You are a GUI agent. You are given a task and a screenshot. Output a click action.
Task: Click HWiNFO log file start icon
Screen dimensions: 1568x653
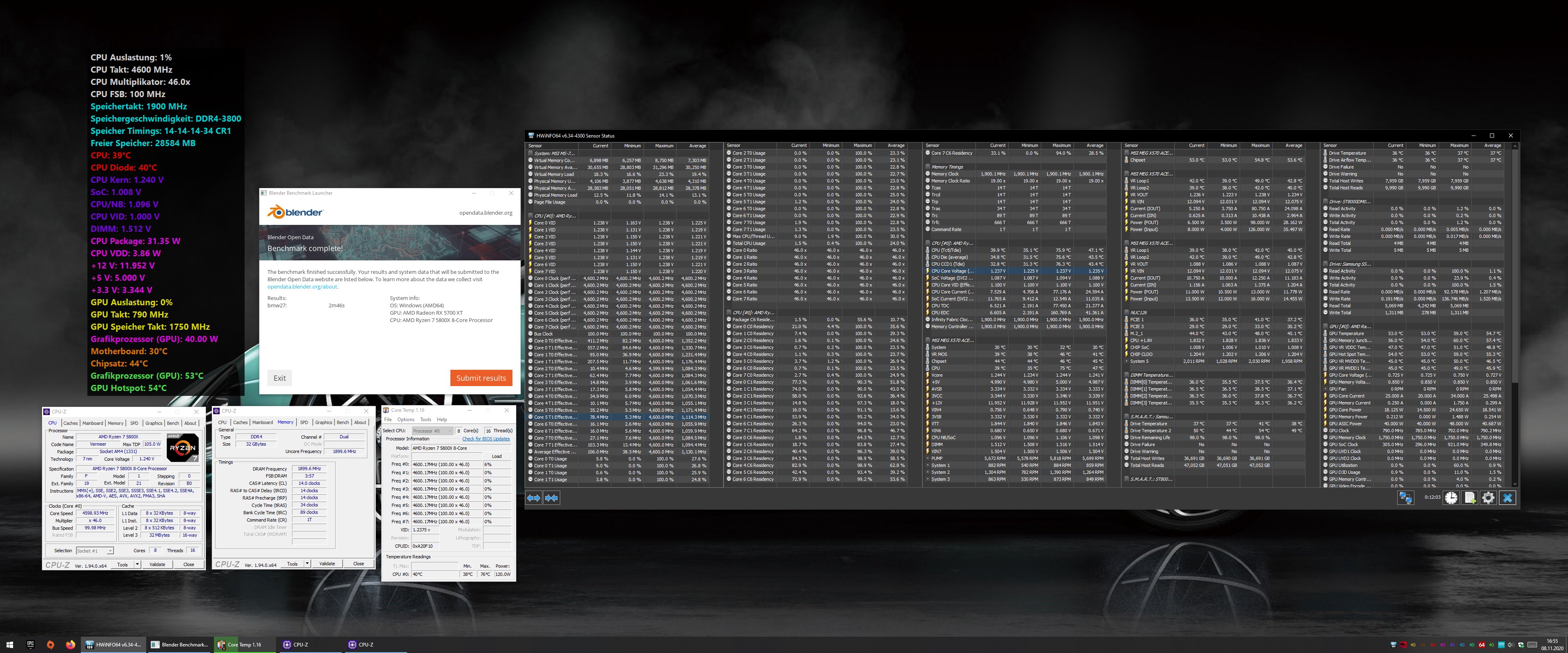[1470, 498]
